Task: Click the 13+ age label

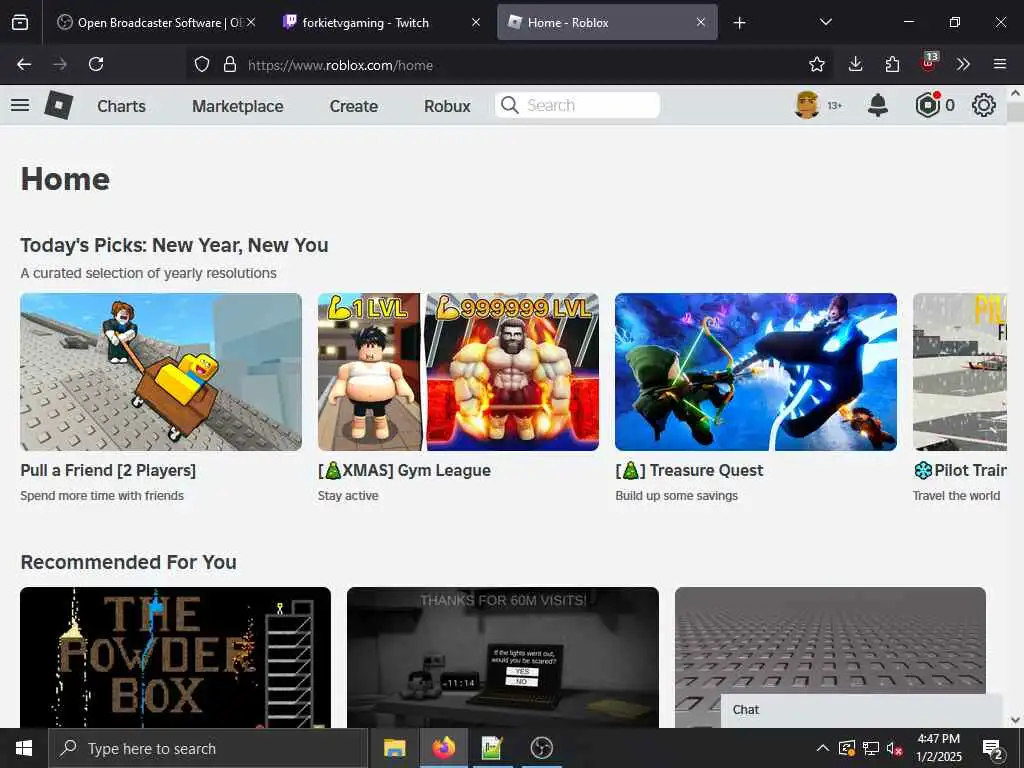Action: (835, 106)
